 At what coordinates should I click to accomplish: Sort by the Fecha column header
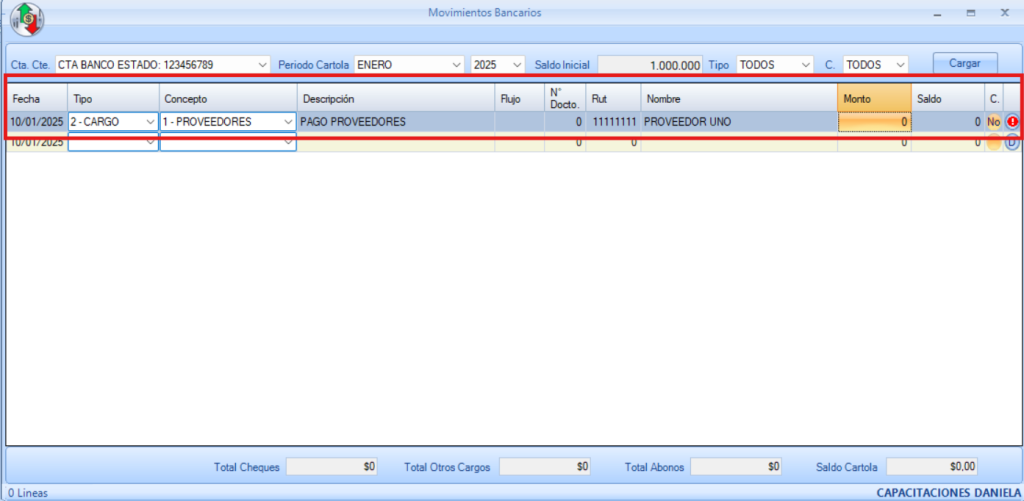37,99
